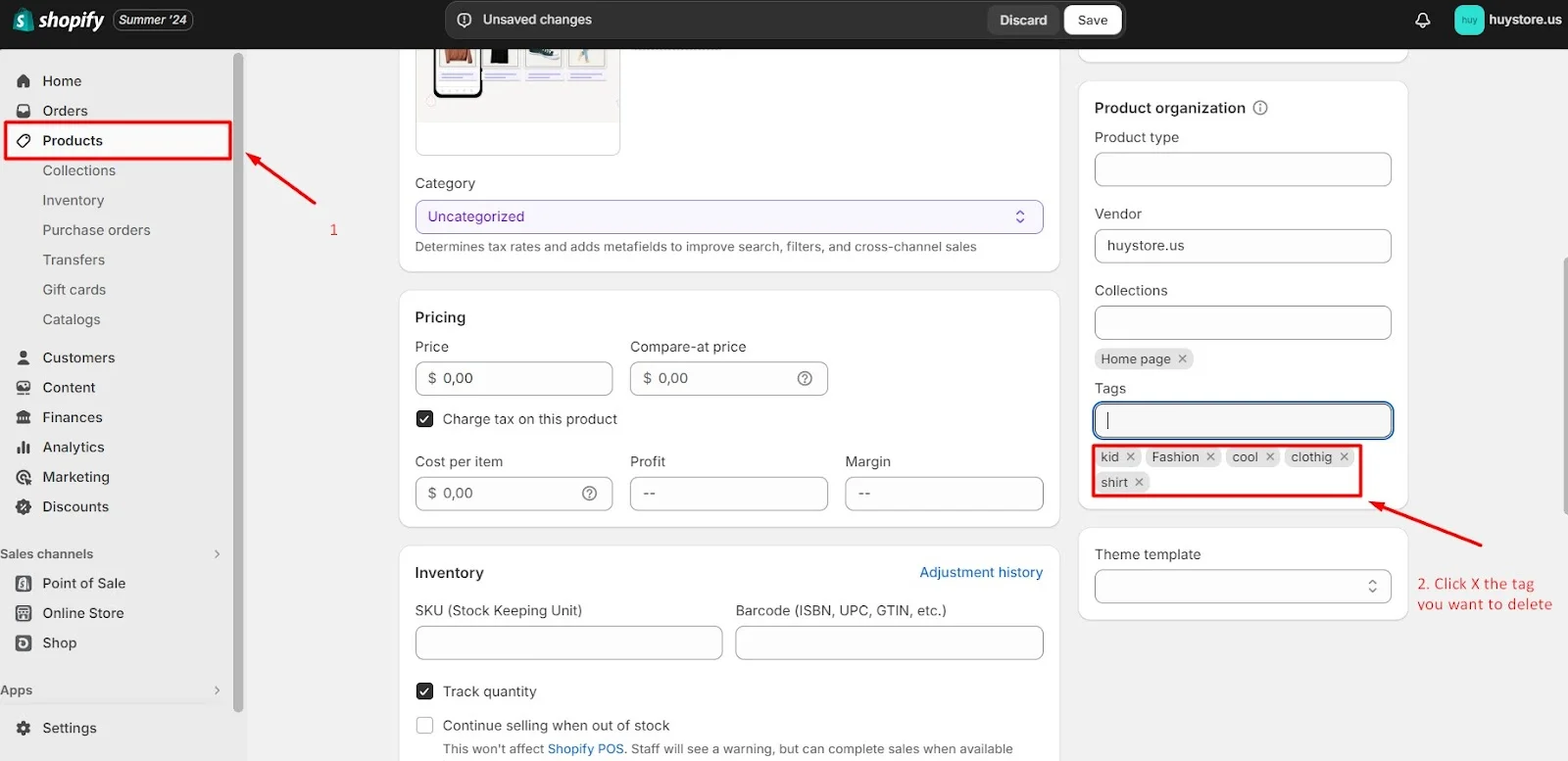
Task: Click the SKU input field
Action: point(568,643)
